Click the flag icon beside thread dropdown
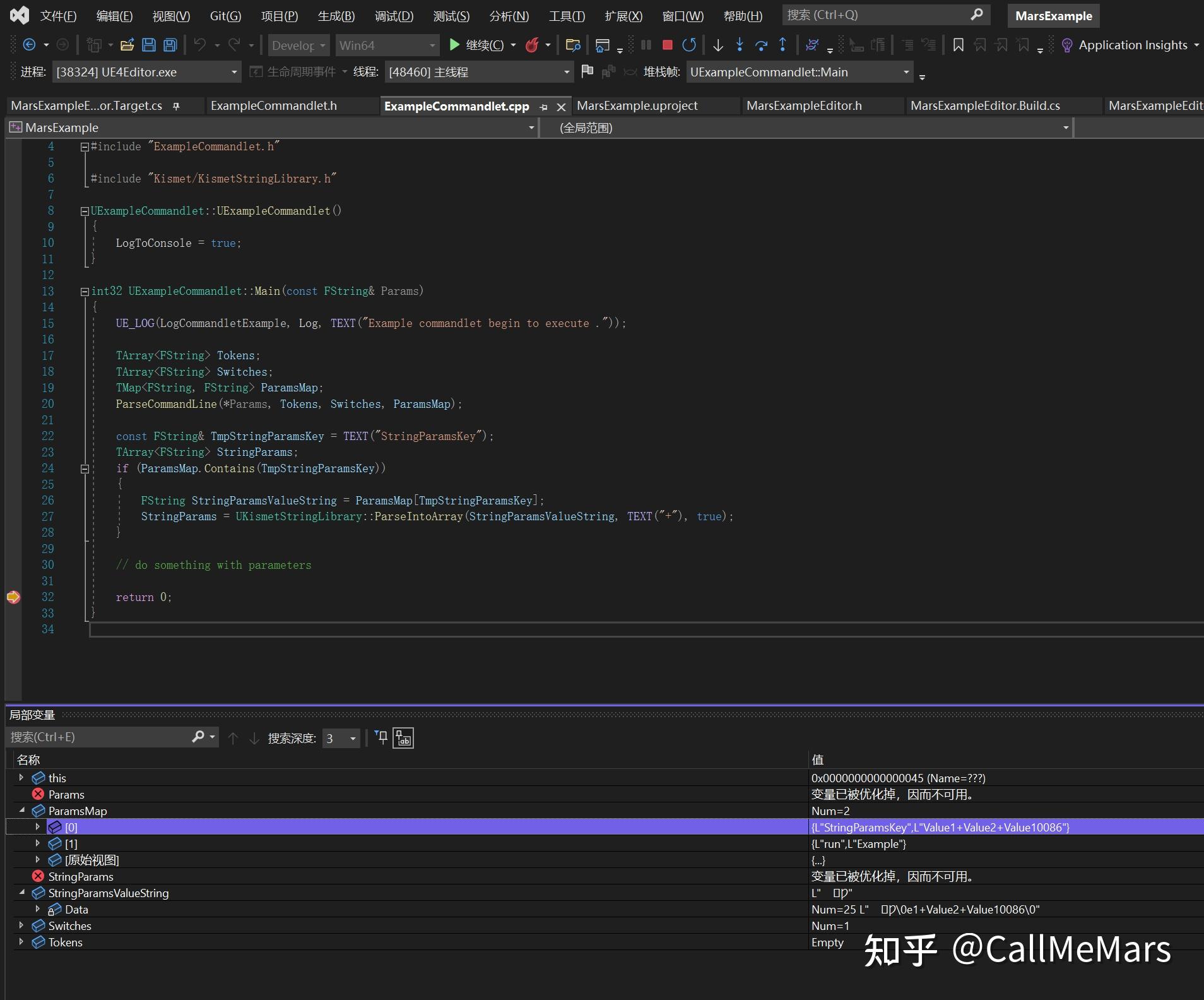Image resolution: width=1204 pixels, height=1000 pixels. 587,71
